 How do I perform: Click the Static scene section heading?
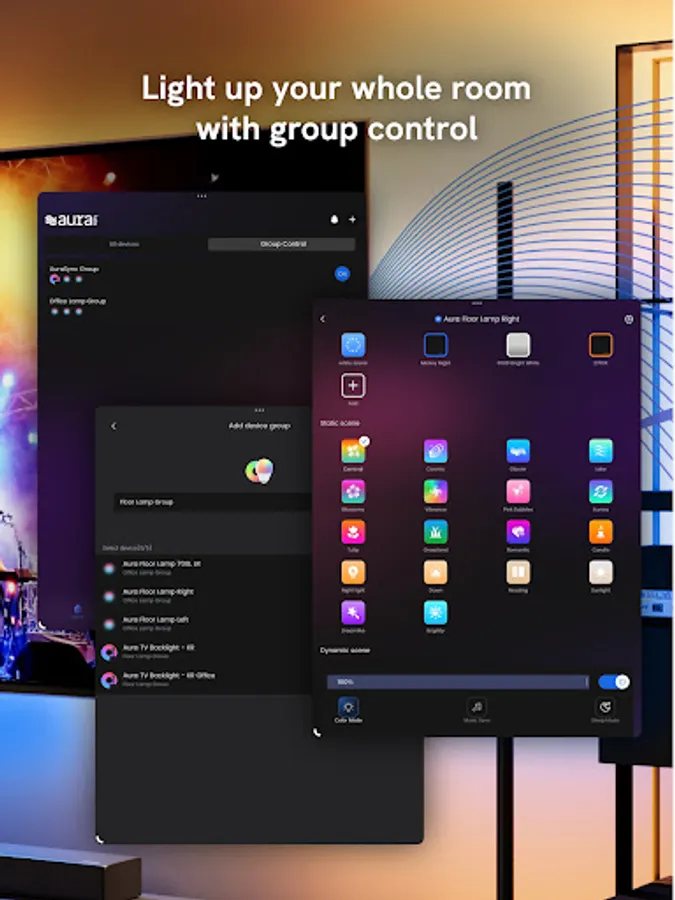click(340, 423)
